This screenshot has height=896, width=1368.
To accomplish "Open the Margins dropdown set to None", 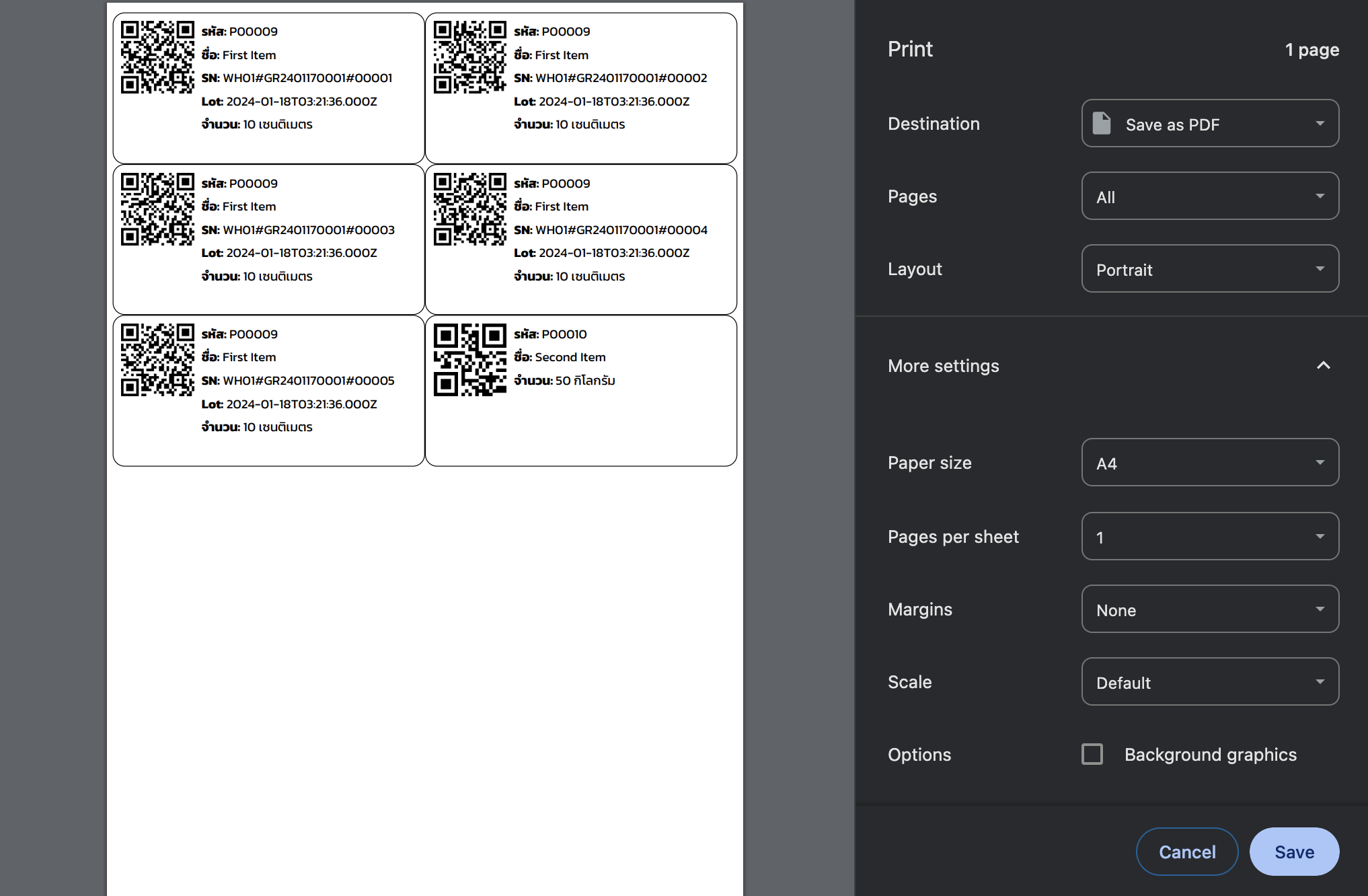I will click(x=1210, y=609).
